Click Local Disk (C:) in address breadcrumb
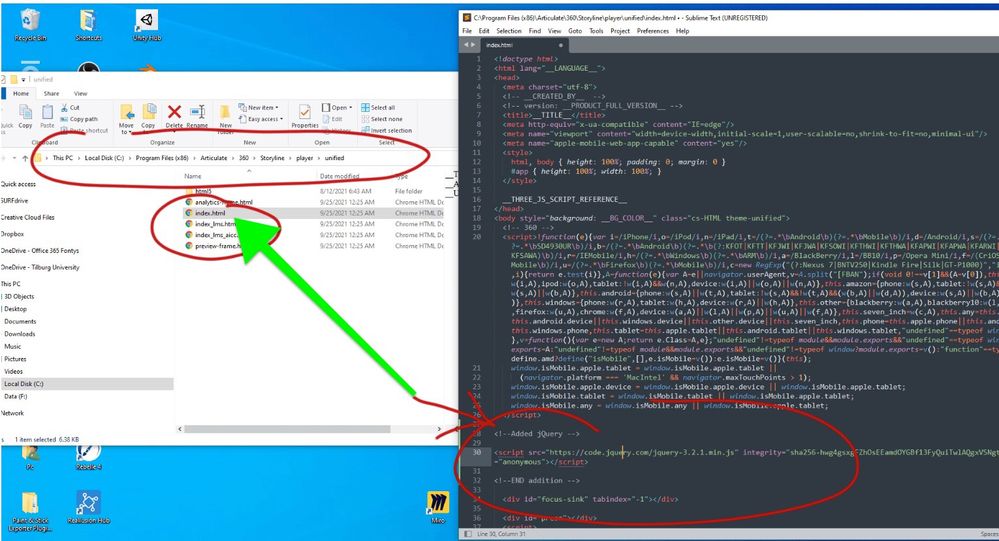This screenshot has height=541, width=999. (x=104, y=158)
